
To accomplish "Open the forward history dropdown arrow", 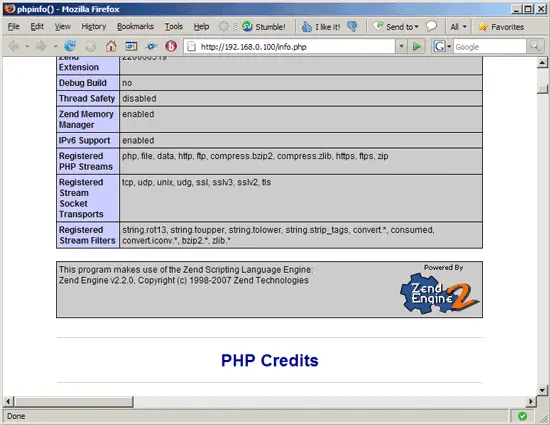I will click(55, 46).
